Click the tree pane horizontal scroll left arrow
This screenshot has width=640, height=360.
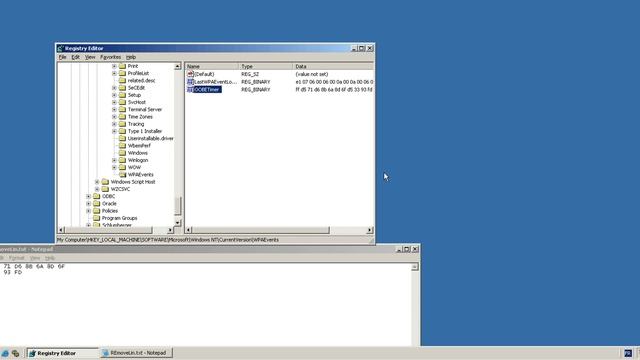61,230
